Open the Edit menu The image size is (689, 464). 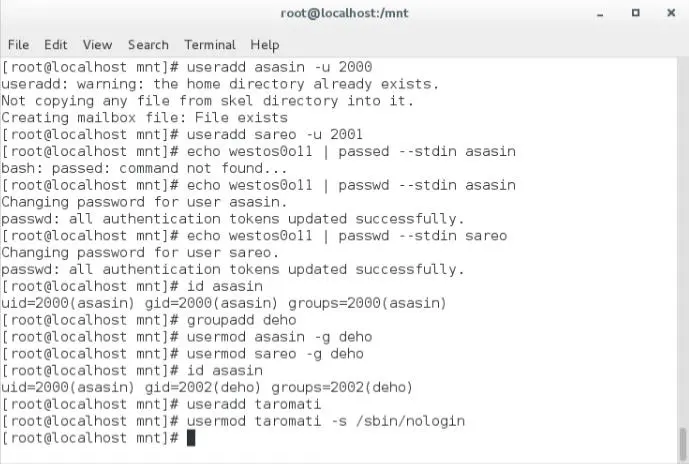pyautogui.click(x=55, y=45)
